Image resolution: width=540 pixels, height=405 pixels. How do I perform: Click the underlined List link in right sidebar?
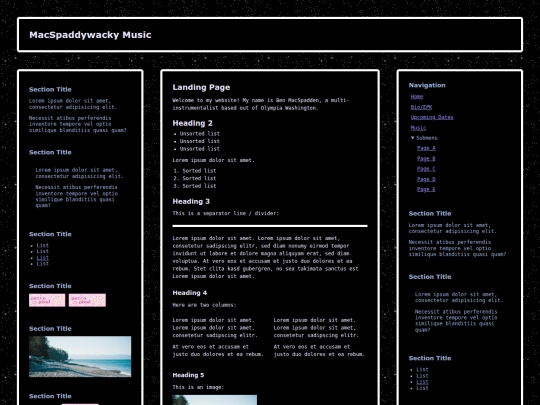pyautogui.click(x=422, y=382)
